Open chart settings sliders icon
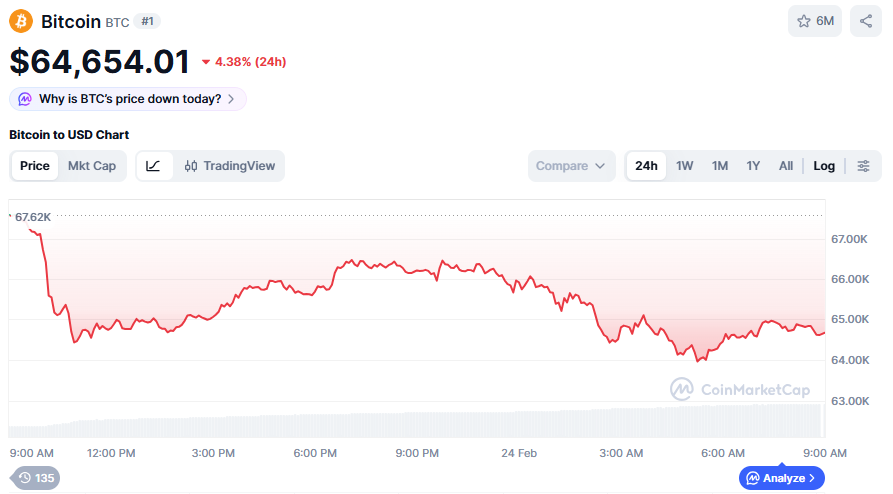Image resolution: width=893 pixels, height=494 pixels. (x=864, y=166)
